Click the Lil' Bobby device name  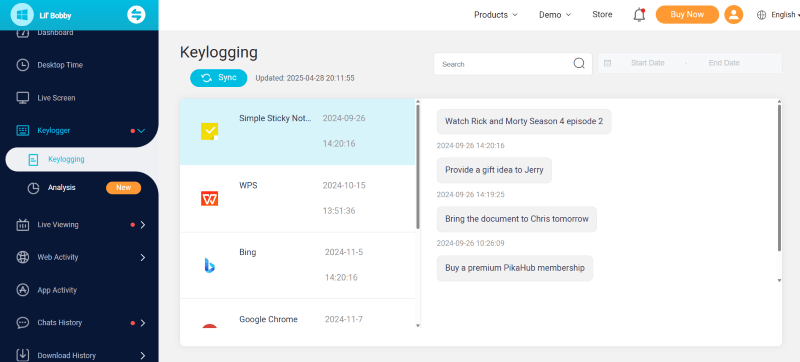55,16
